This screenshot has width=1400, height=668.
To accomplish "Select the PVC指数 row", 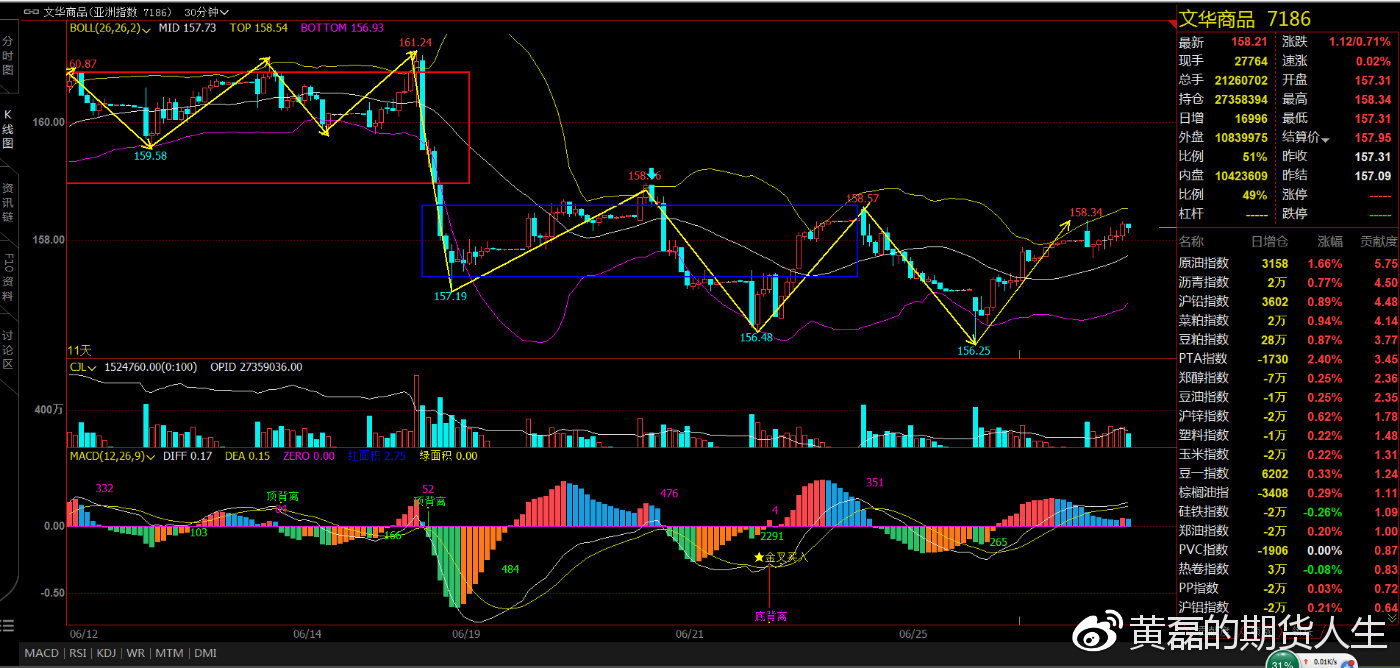I will pyautogui.click(x=1288, y=550).
